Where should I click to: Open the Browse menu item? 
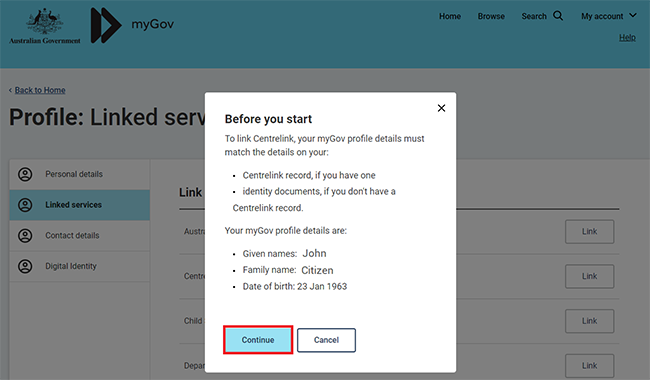(491, 16)
